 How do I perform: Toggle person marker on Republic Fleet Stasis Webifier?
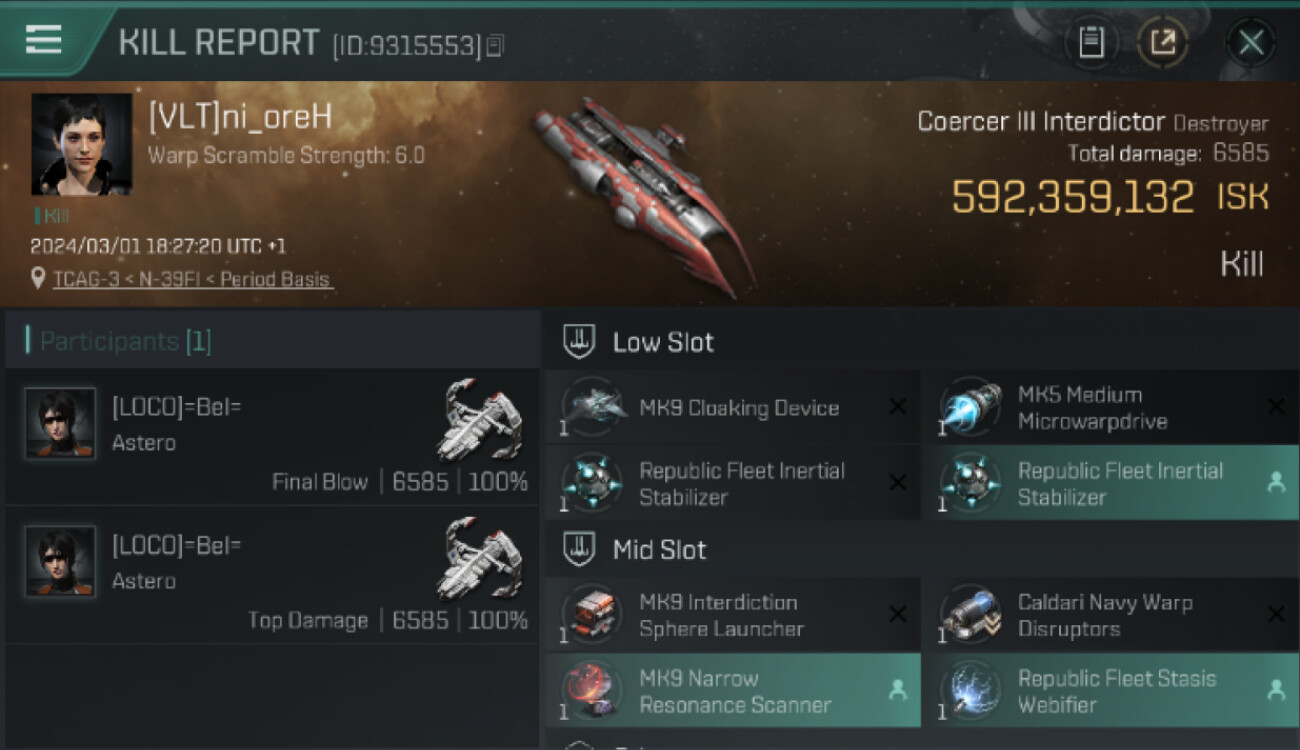tap(1276, 690)
